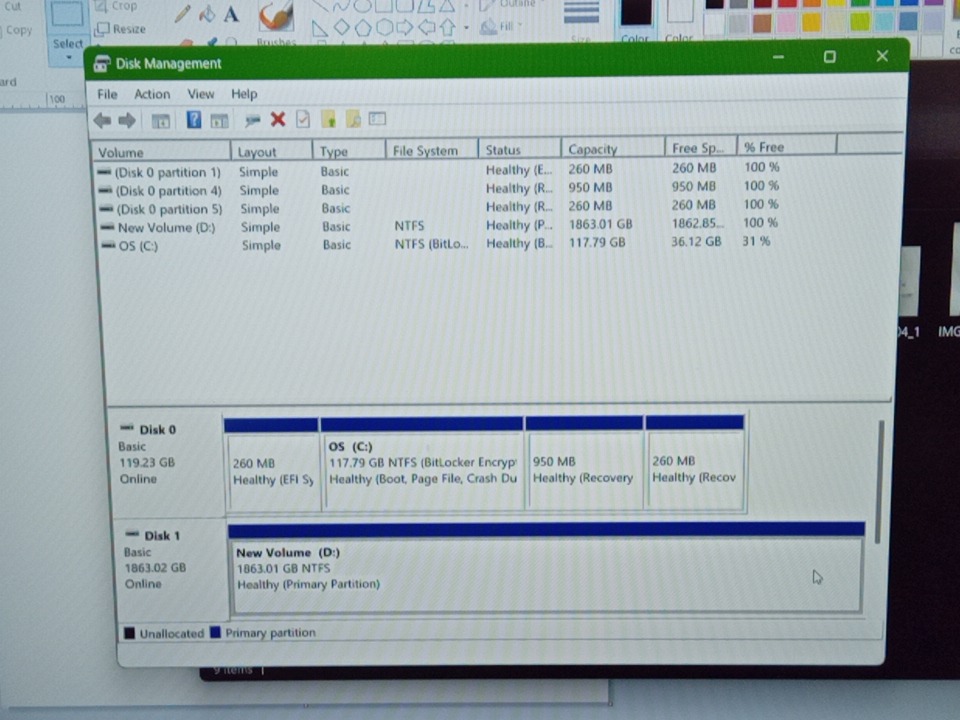The image size is (960, 720).
Task: Select the up arrow shape in Paint
Action: tap(448, 28)
